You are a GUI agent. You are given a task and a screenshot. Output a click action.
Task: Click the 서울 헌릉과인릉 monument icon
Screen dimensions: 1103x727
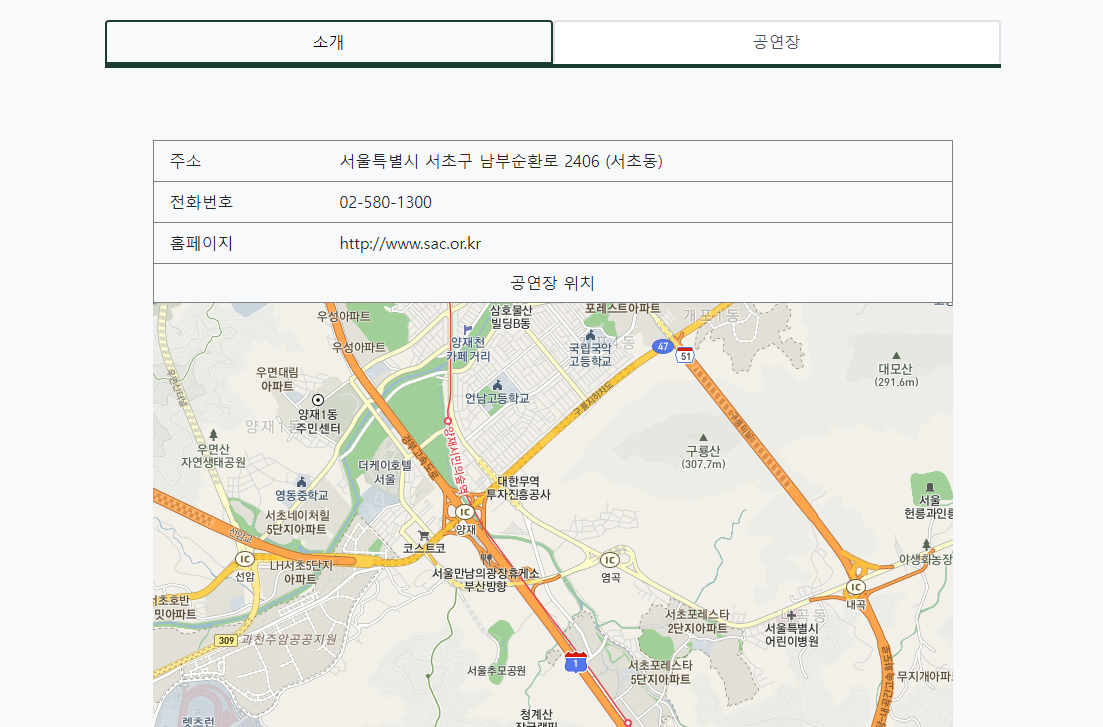tap(929, 487)
